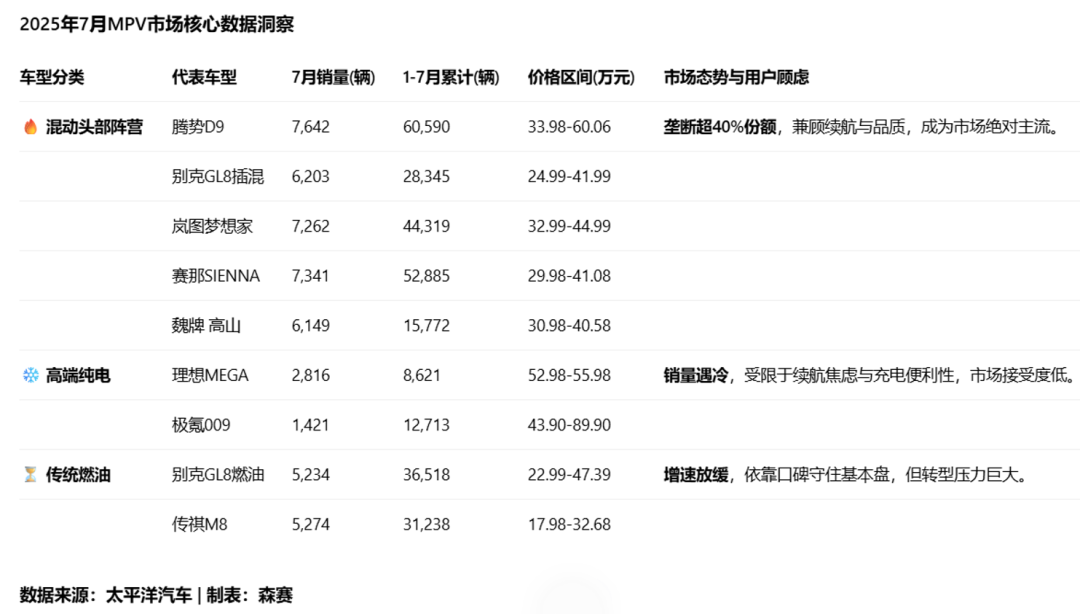The image size is (1080, 614).
Task: Click the 赛那SIENNA model cell
Action: (216, 276)
